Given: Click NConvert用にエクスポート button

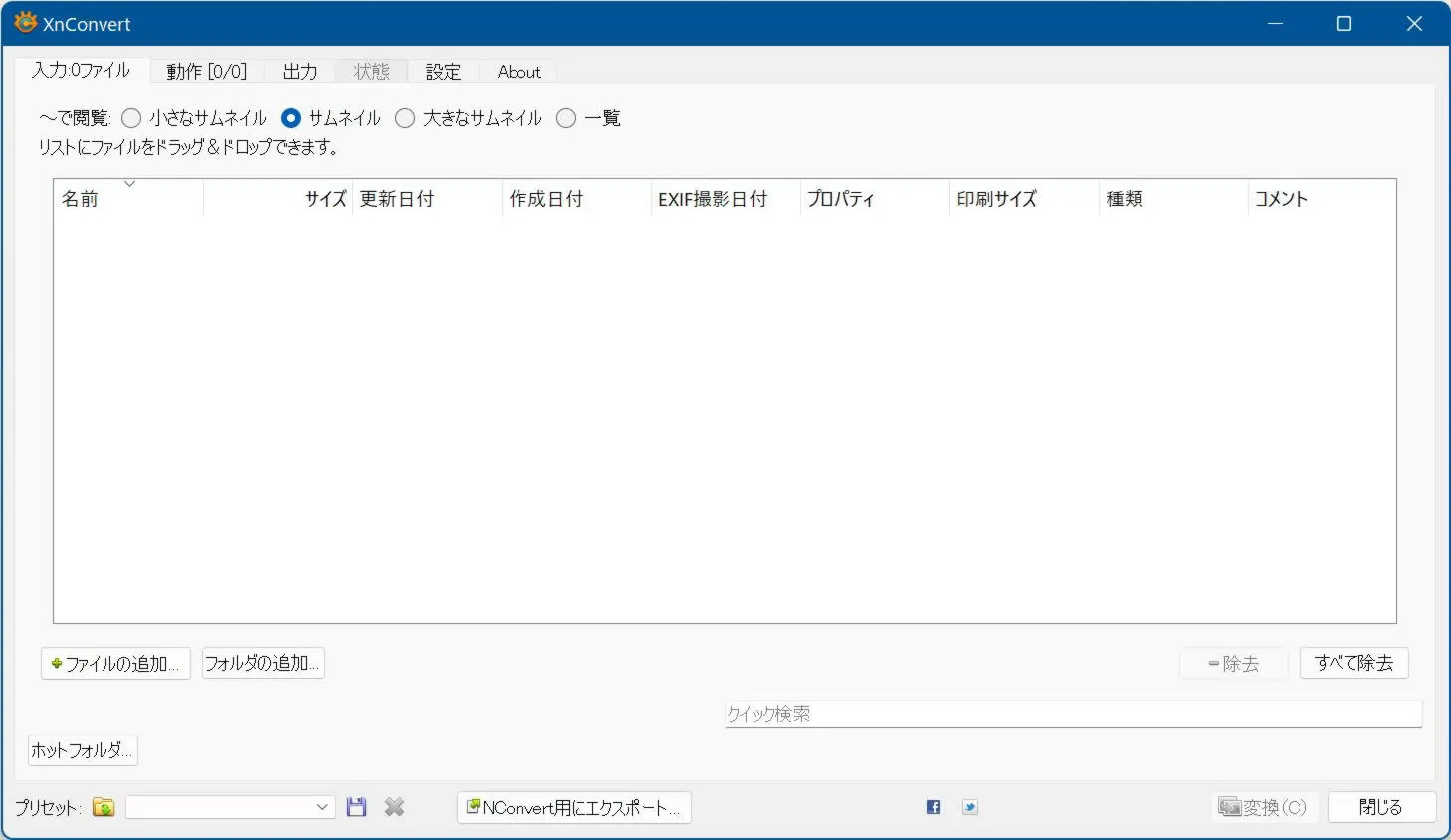Looking at the screenshot, I should coord(574,807).
